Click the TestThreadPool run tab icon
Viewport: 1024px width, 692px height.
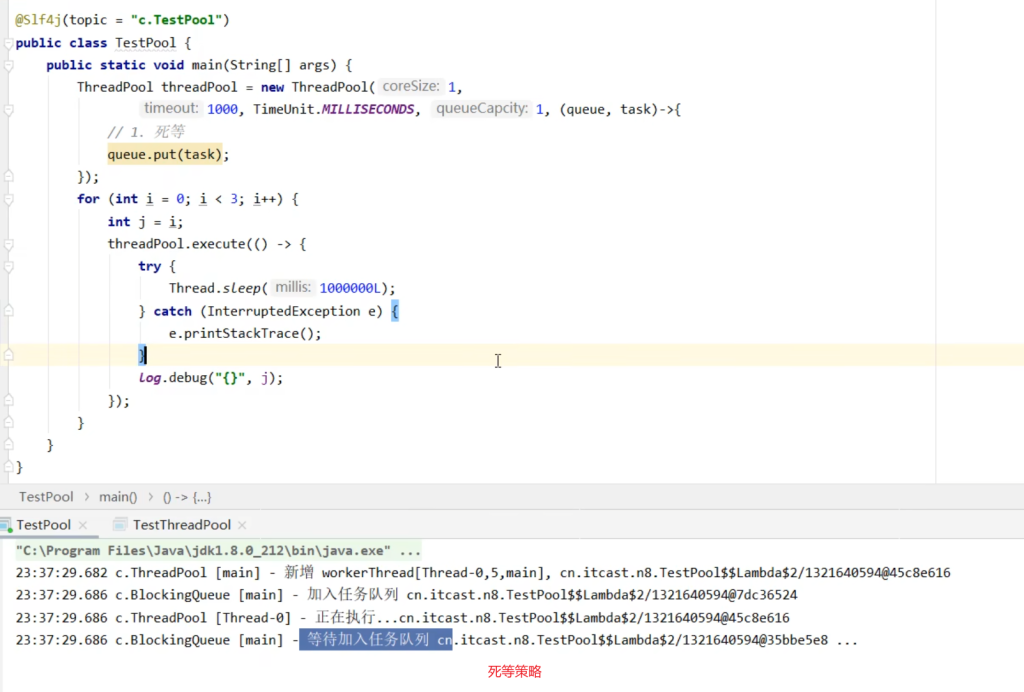[x=121, y=525]
